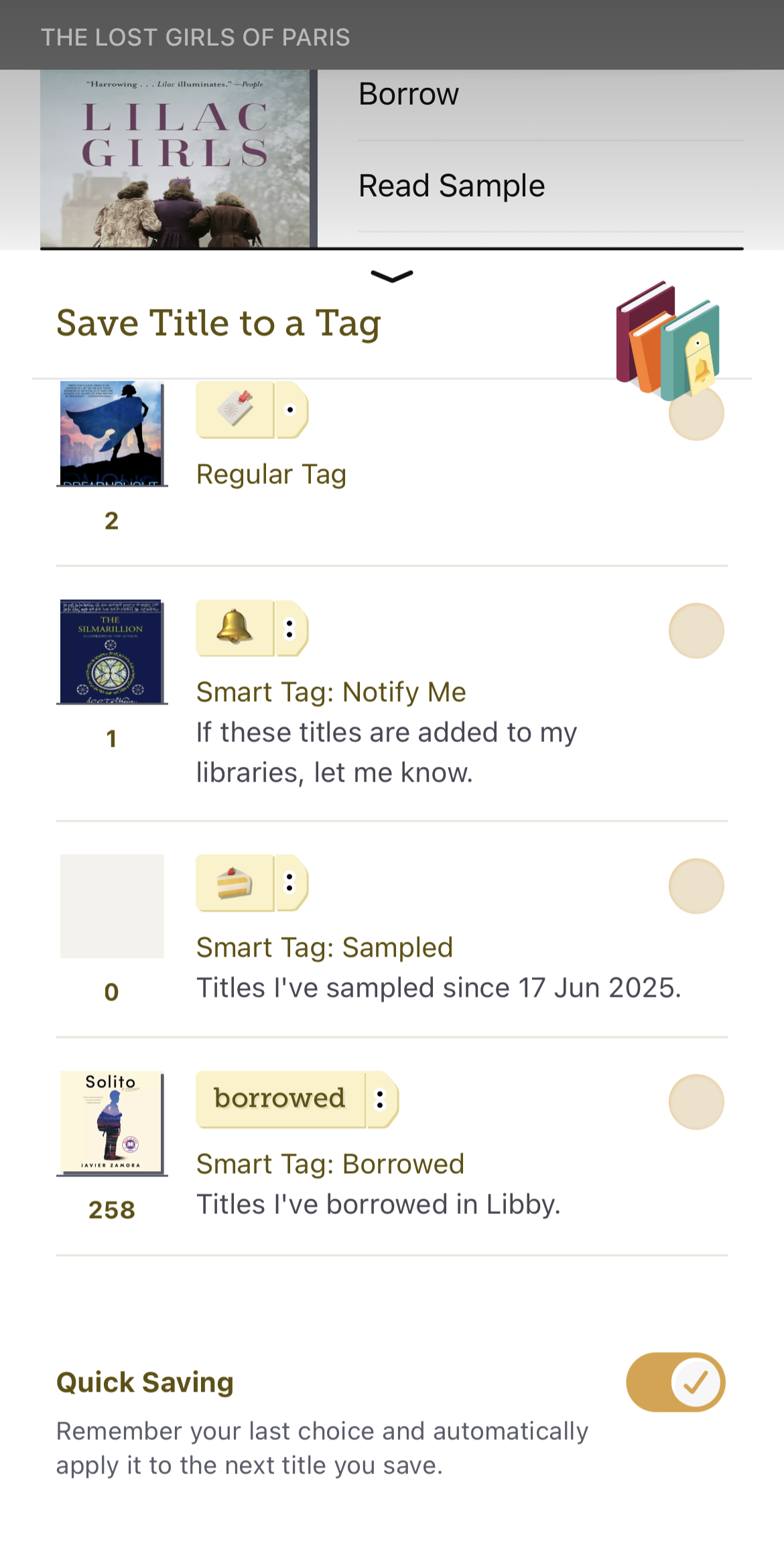The height and width of the screenshot is (1562, 784).
Task: Disable the Quick Saving toggle
Action: pos(675,1382)
